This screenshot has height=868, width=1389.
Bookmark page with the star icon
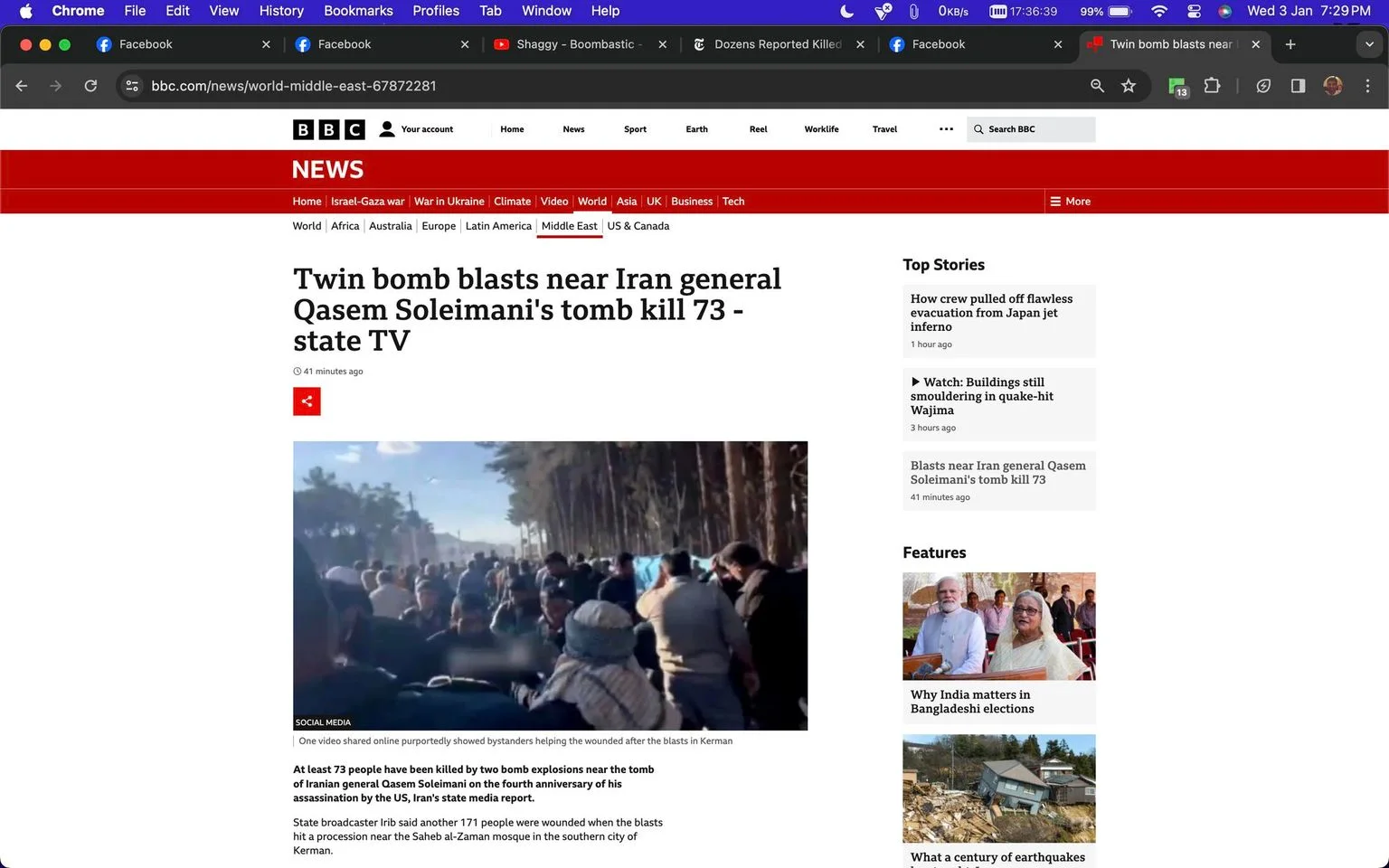click(x=1129, y=86)
